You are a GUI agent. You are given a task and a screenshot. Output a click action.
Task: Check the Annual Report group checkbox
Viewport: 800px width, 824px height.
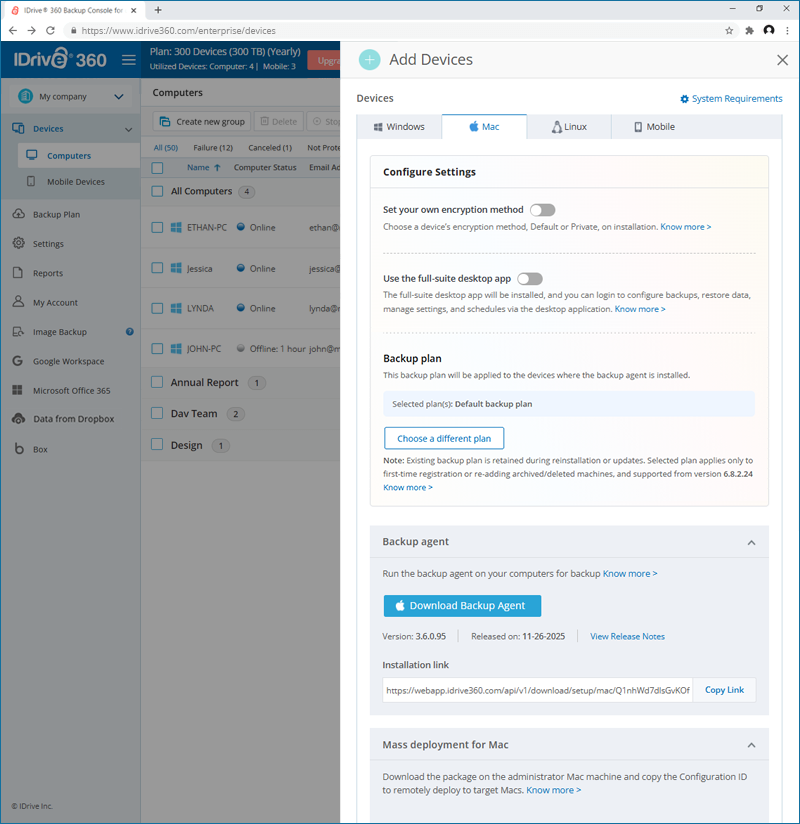point(157,382)
